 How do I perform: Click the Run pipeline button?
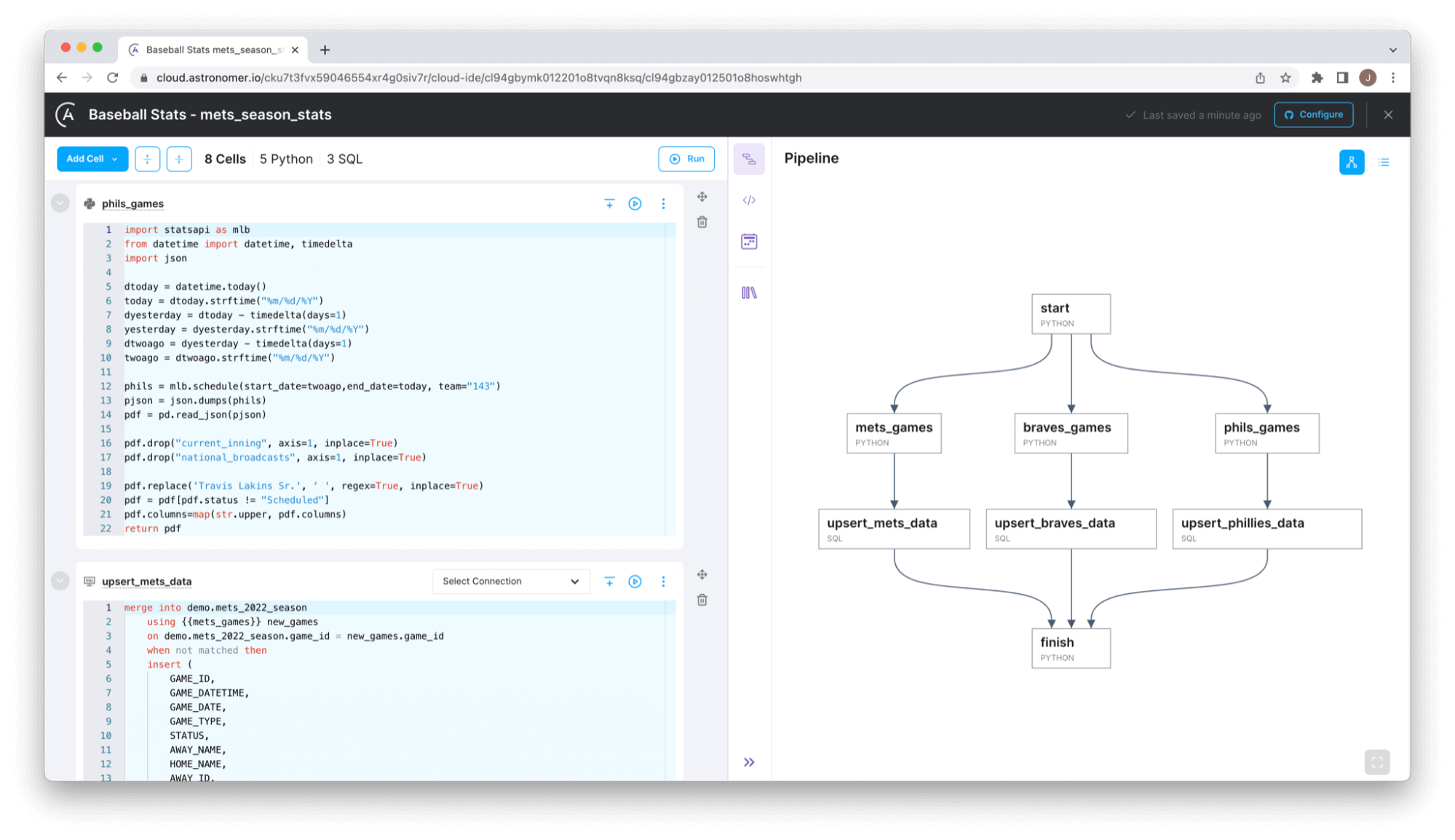686,159
